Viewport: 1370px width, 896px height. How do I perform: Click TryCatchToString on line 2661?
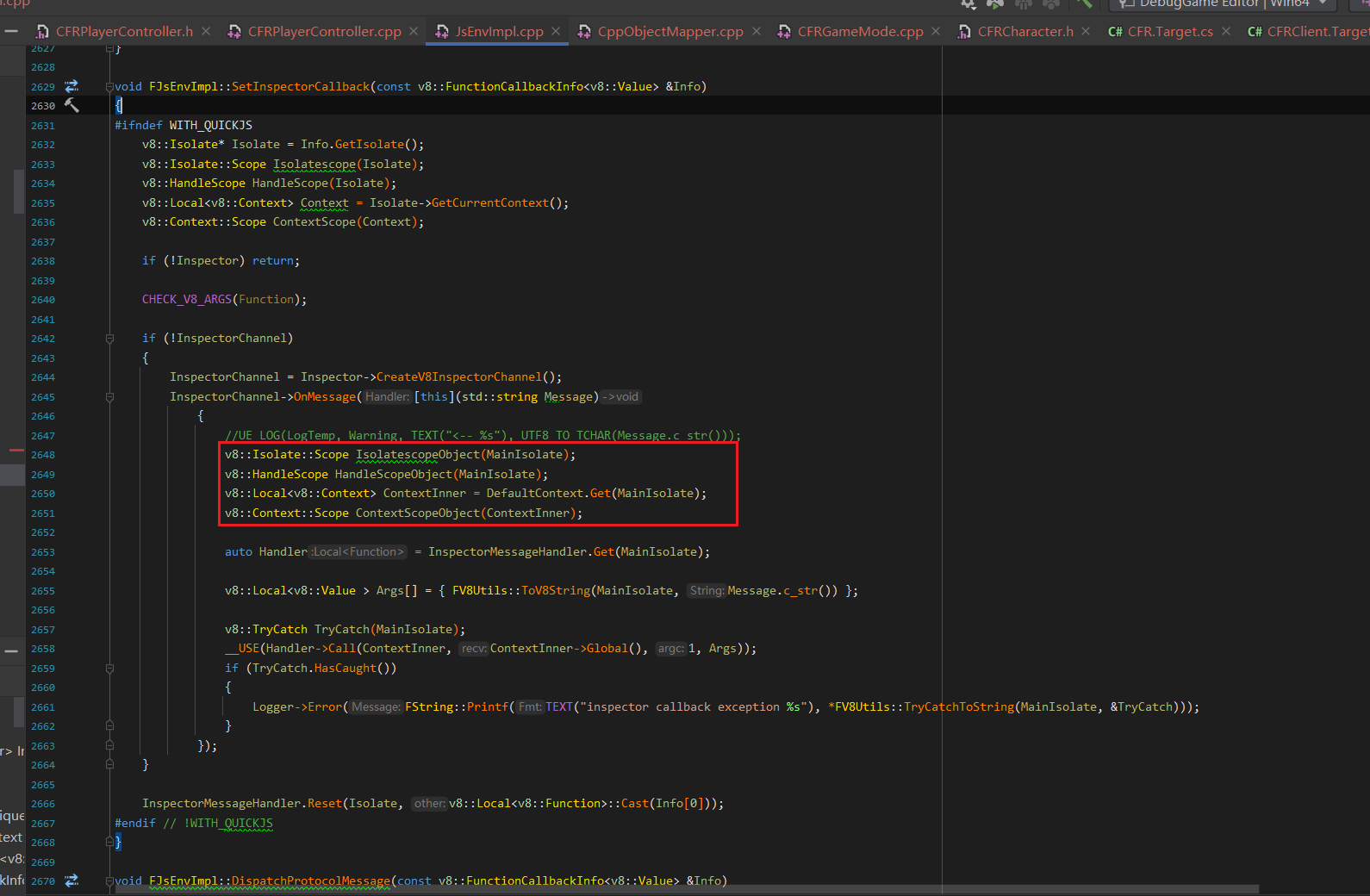tap(959, 706)
